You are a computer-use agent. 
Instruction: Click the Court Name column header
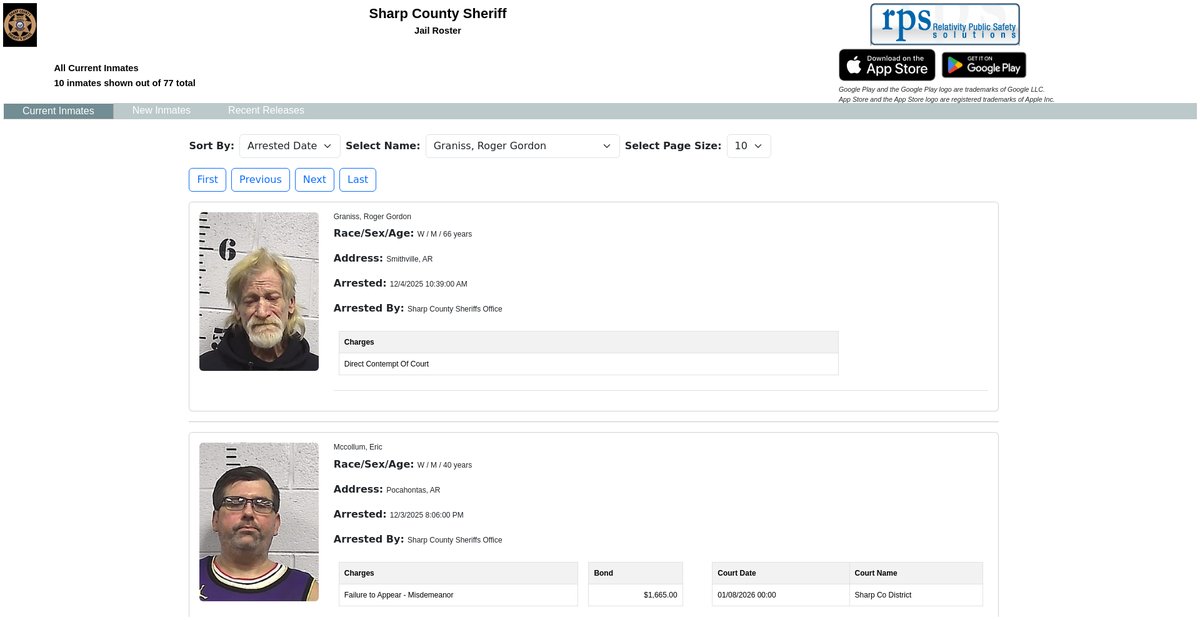(915, 573)
